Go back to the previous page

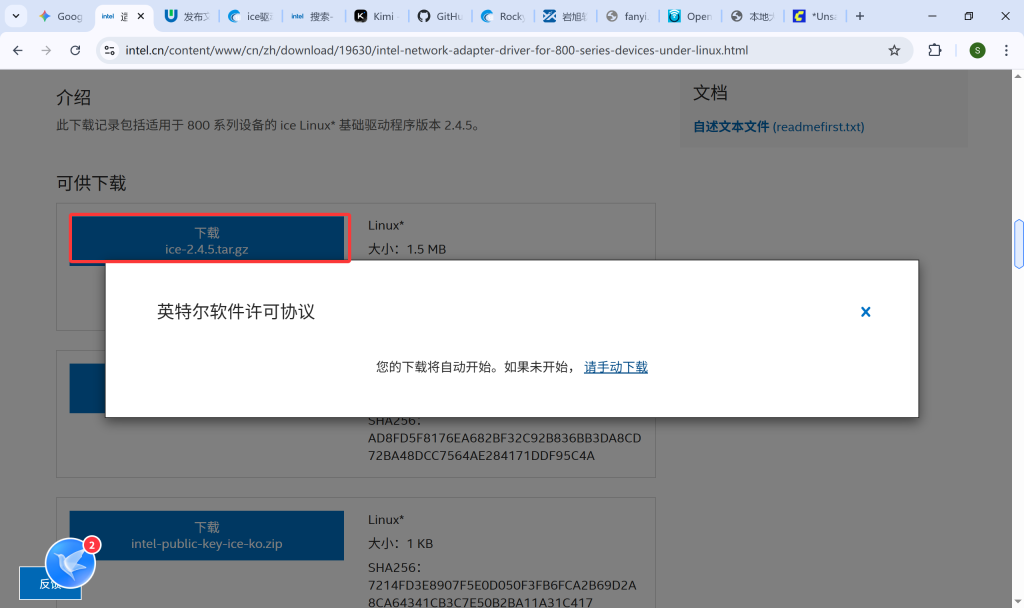[x=18, y=50]
